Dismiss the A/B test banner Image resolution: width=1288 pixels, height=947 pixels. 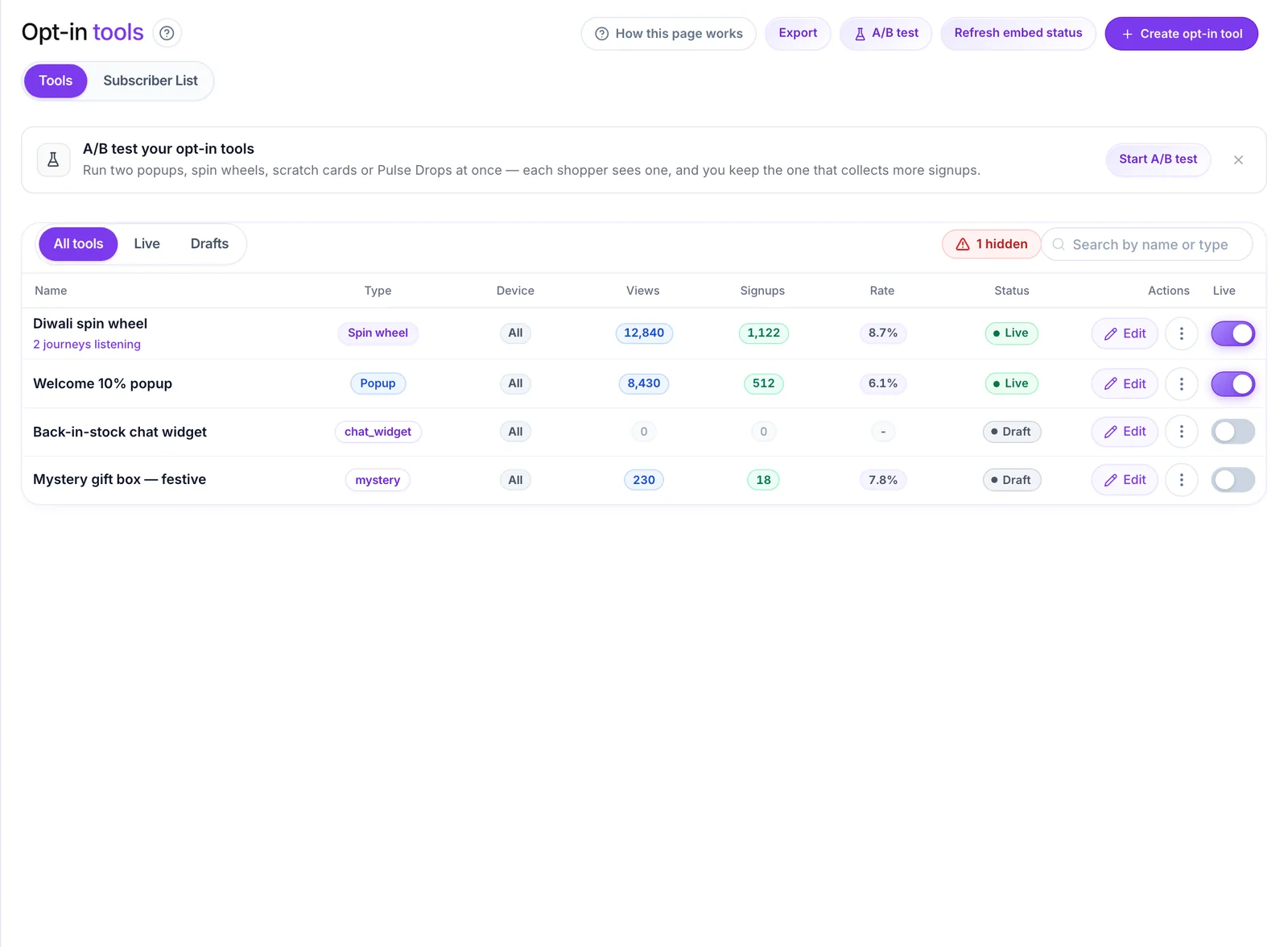pos(1238,159)
